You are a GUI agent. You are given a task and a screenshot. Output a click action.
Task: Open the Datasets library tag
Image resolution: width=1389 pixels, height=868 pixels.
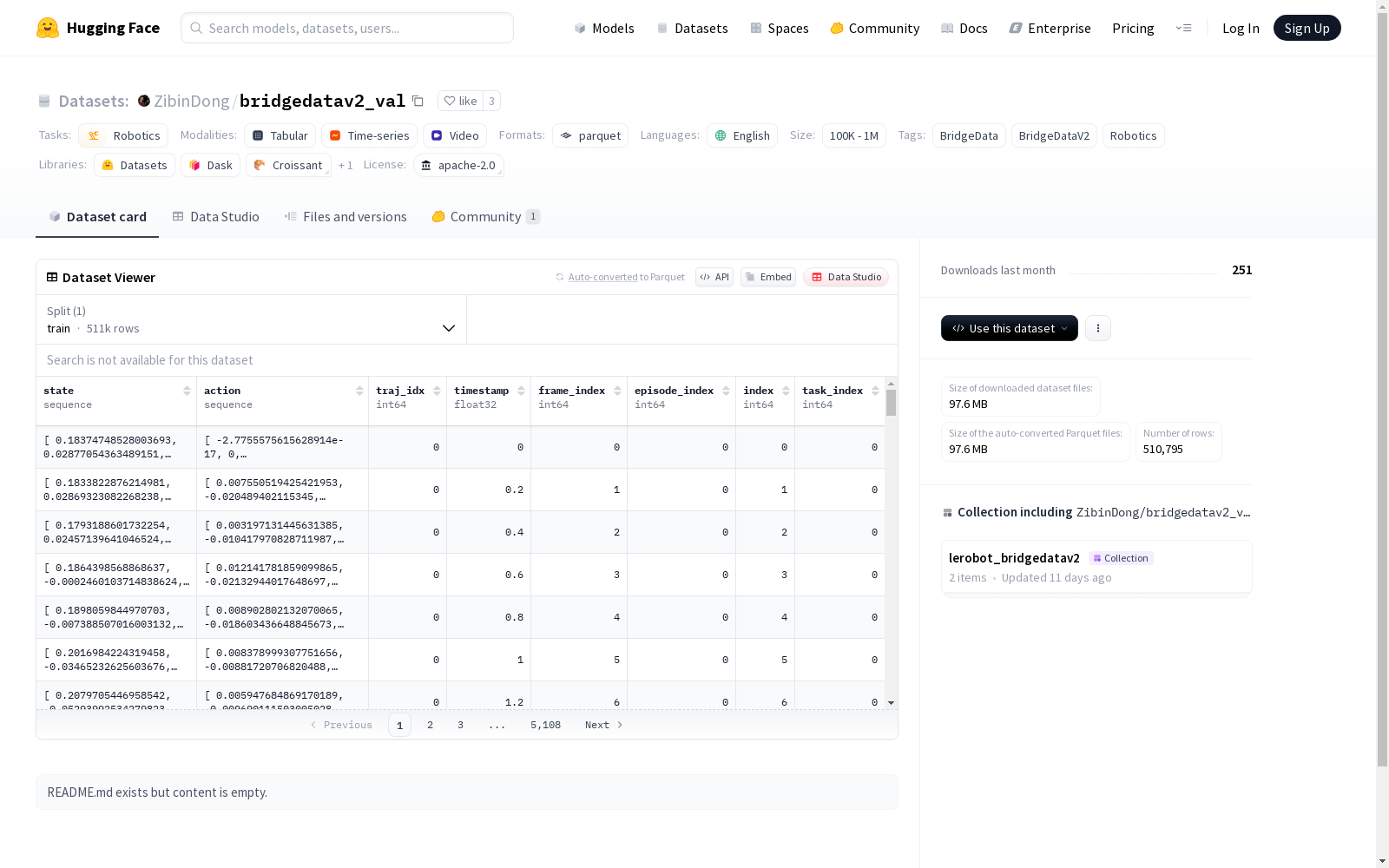coord(135,165)
